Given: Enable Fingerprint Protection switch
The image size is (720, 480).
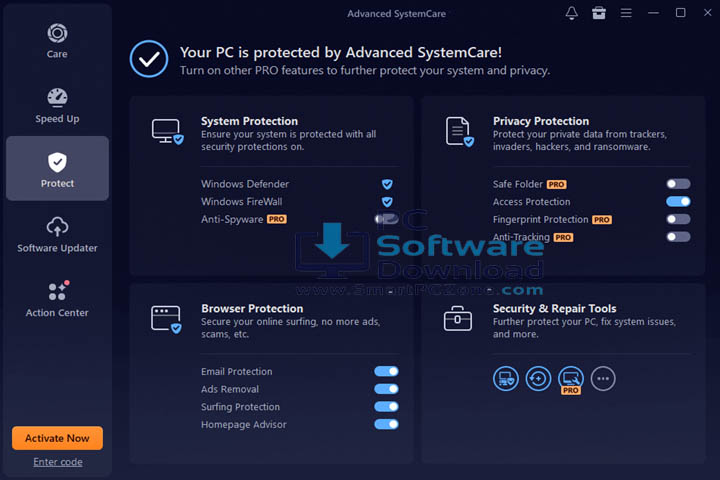Looking at the screenshot, I should (678, 219).
